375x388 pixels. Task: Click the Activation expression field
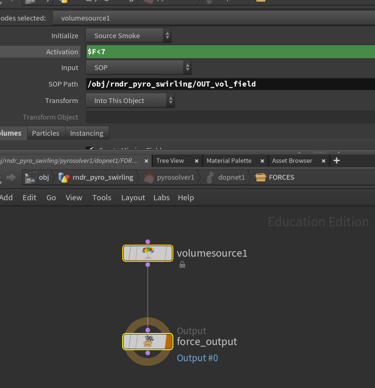coord(231,52)
